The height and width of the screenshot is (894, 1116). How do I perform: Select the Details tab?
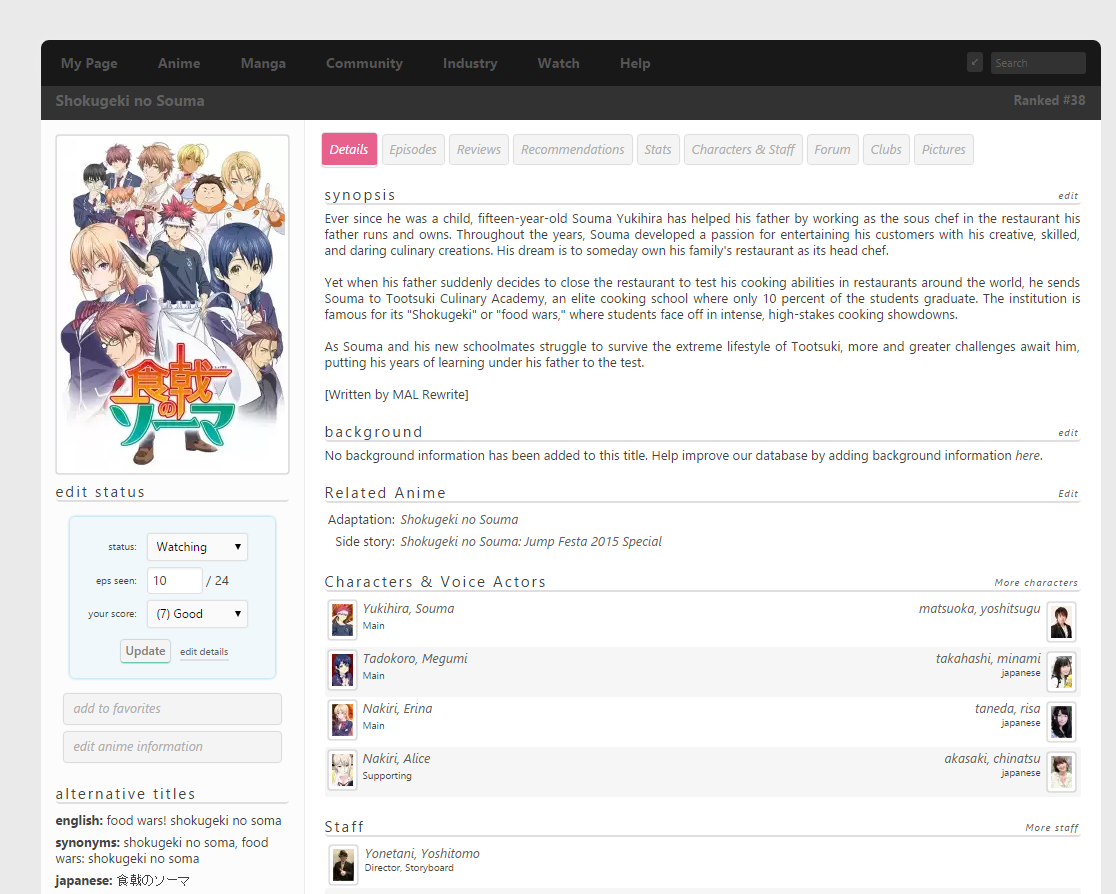(x=349, y=149)
